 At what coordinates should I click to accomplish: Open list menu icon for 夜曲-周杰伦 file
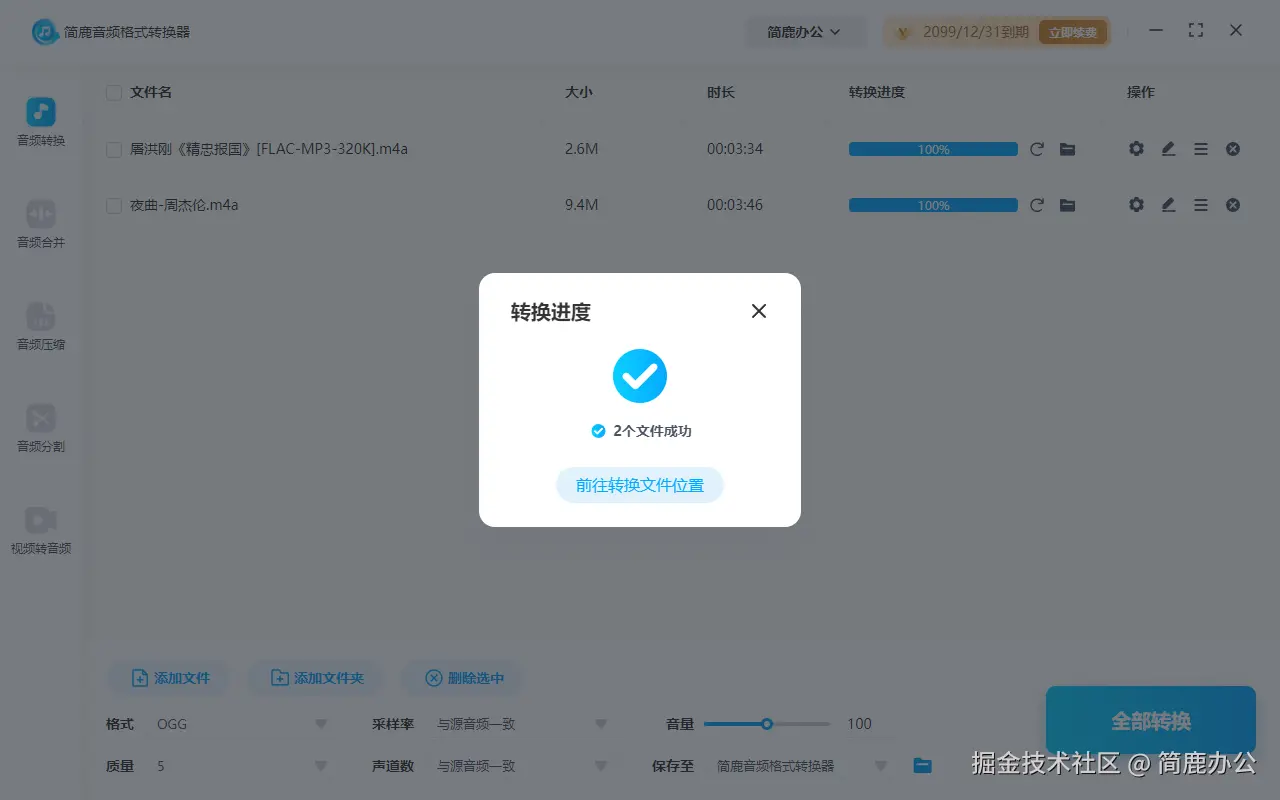tap(1201, 205)
